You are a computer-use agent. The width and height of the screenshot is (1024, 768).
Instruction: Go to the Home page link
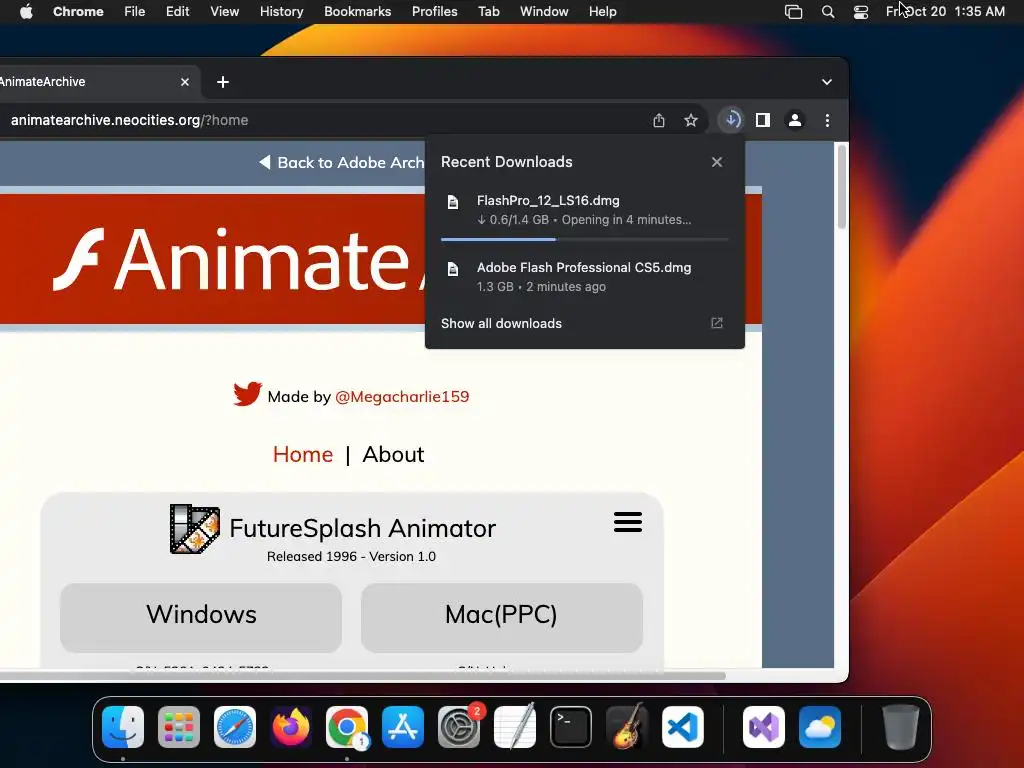point(303,455)
